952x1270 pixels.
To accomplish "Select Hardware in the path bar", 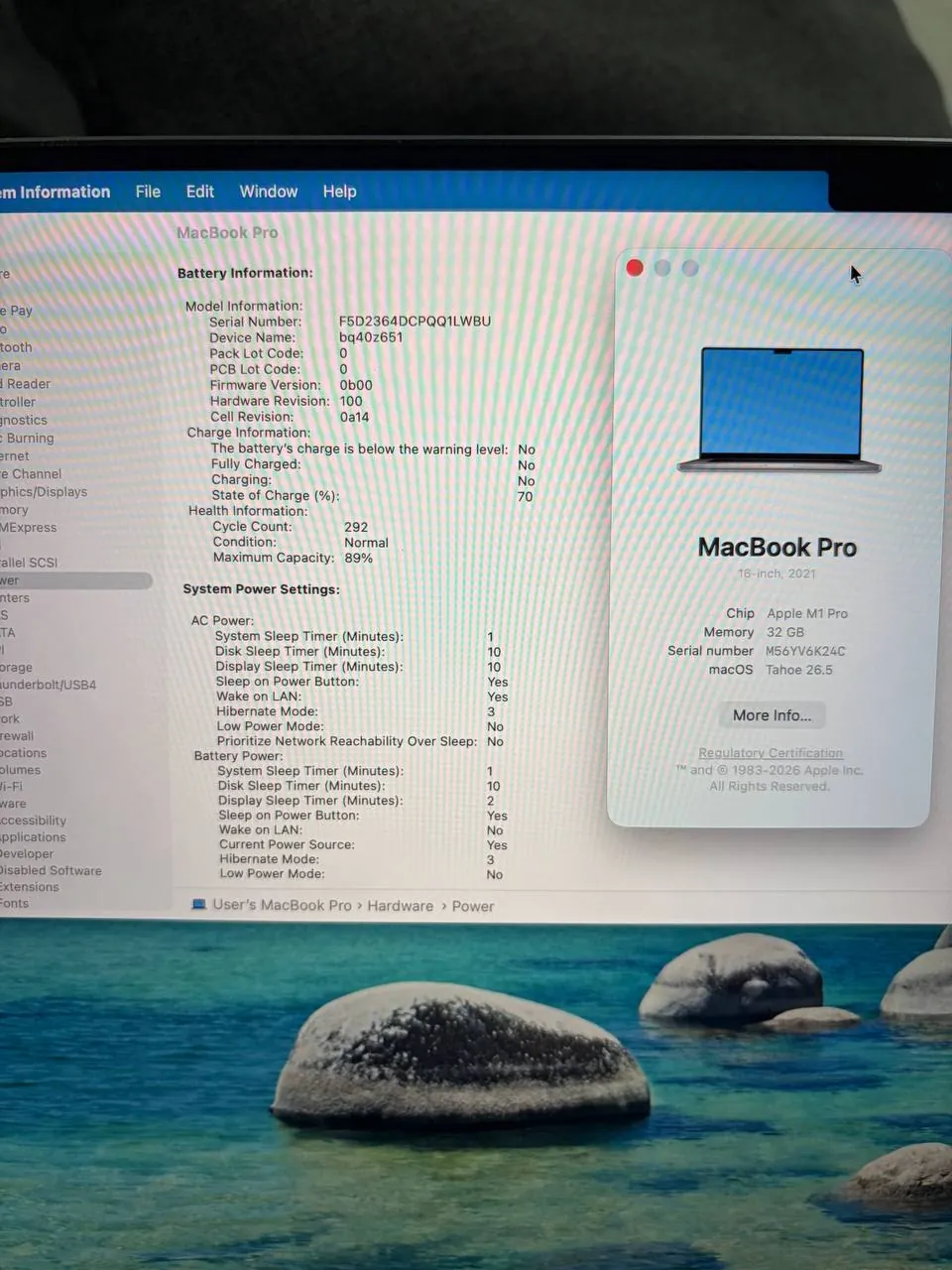I will tap(400, 906).
